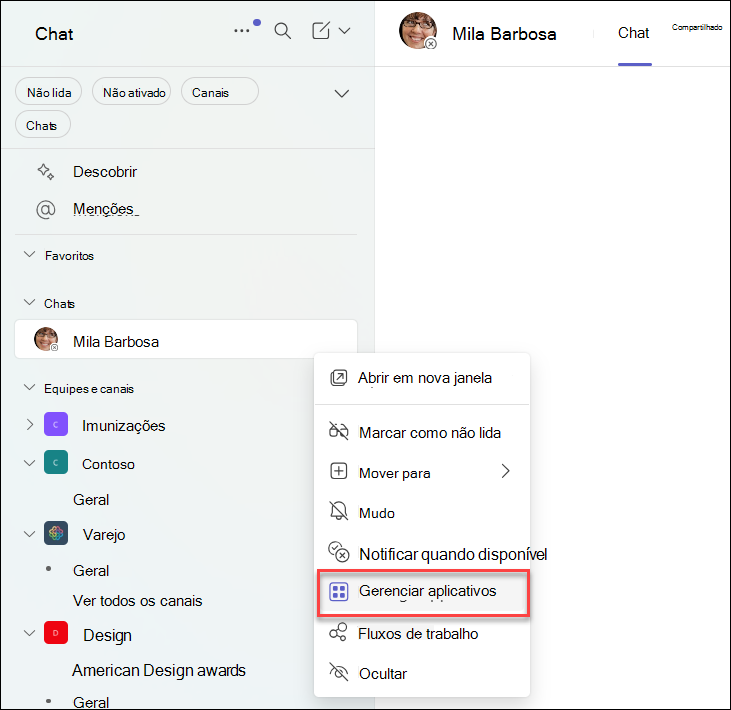Click the teal Contoso team icon
This screenshot has height=710, width=731.
[x=56, y=462]
